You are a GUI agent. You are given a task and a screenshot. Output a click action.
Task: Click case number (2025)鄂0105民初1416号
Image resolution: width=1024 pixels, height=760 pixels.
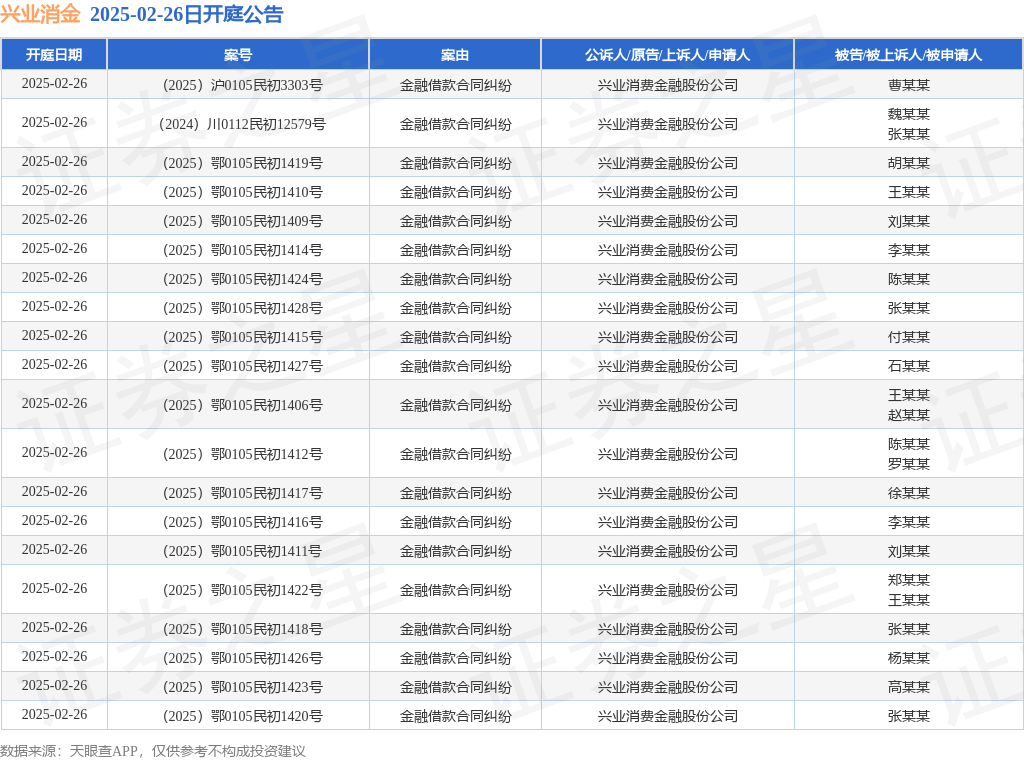242,522
